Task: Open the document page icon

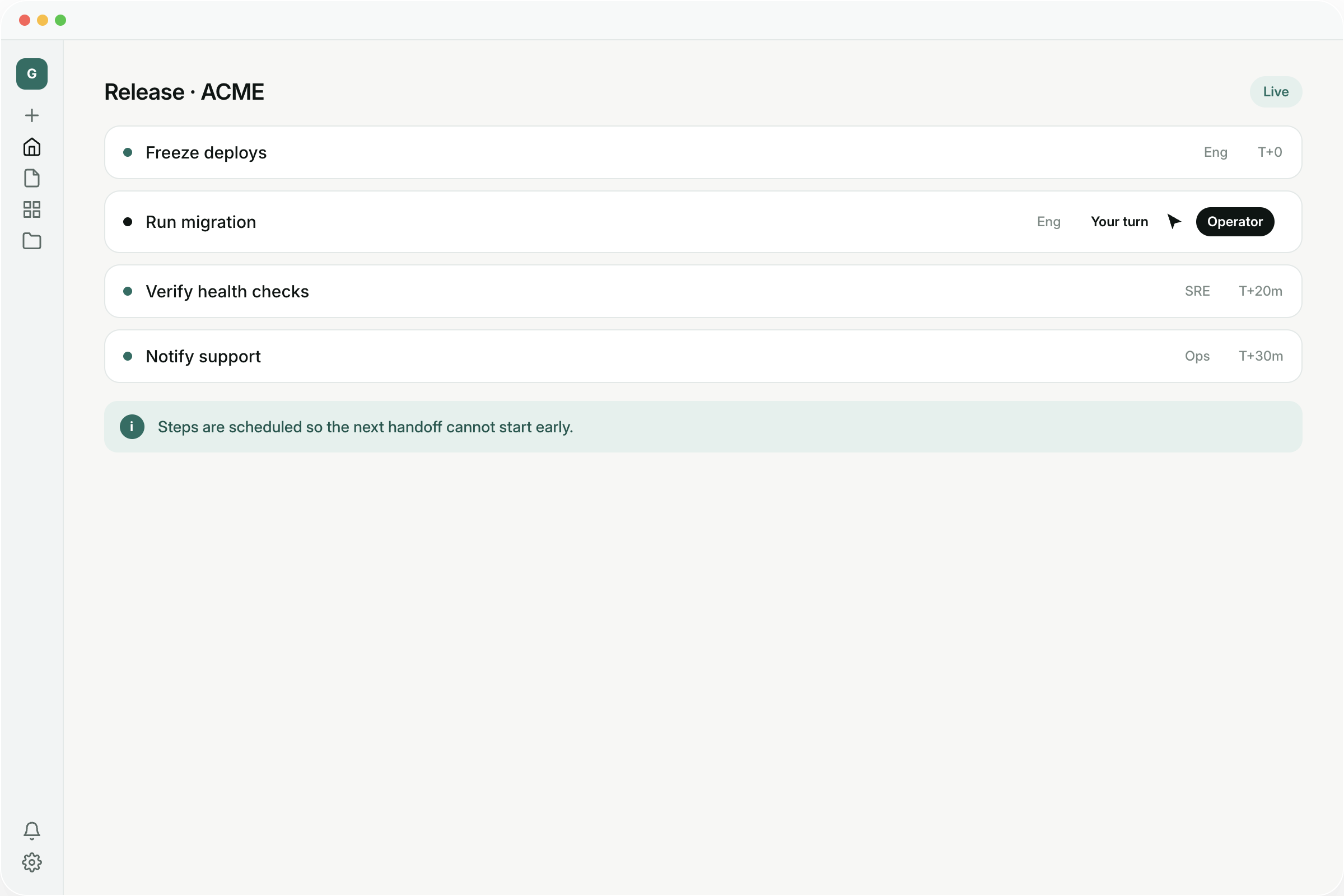Action: (32, 178)
